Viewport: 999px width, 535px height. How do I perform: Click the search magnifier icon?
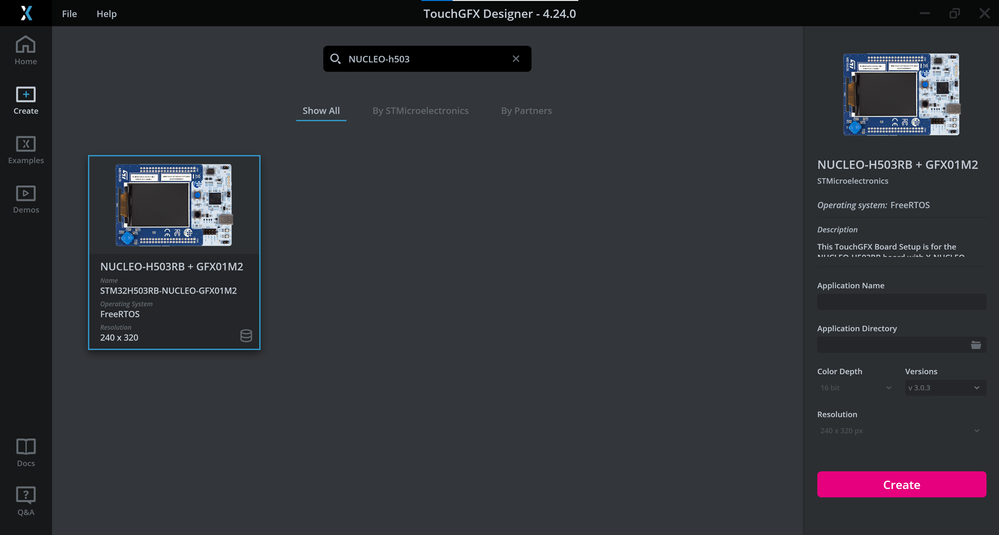click(x=335, y=59)
